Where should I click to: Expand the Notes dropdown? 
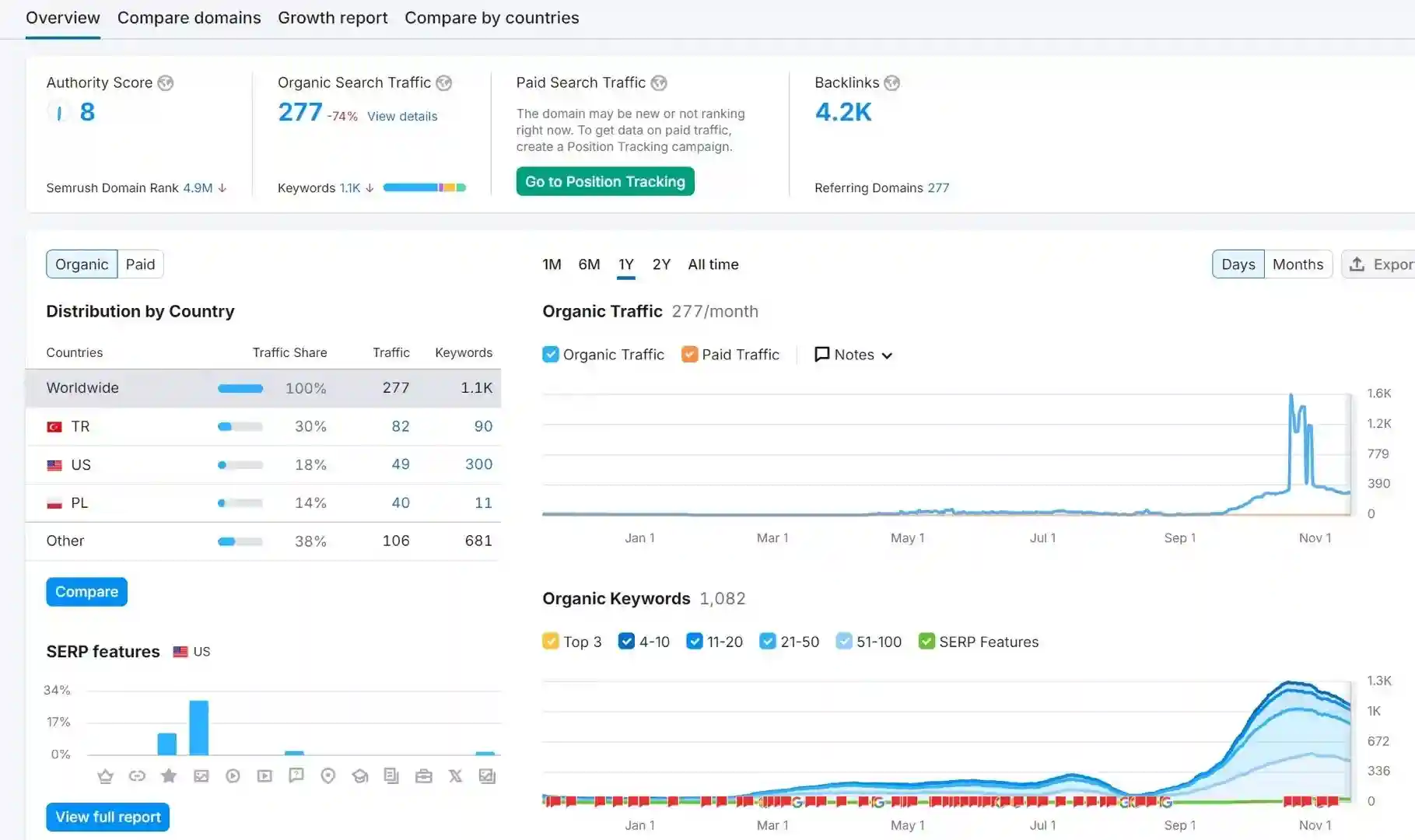pos(853,355)
